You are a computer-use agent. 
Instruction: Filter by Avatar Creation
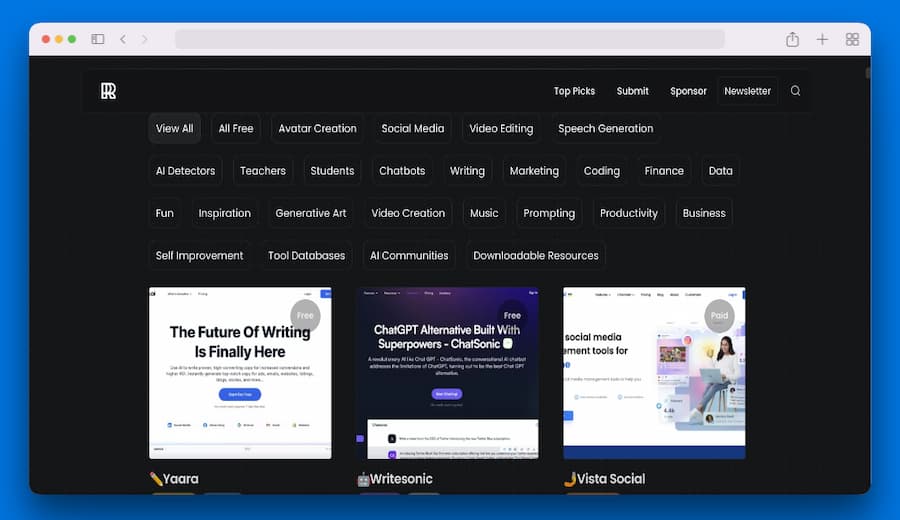317,129
